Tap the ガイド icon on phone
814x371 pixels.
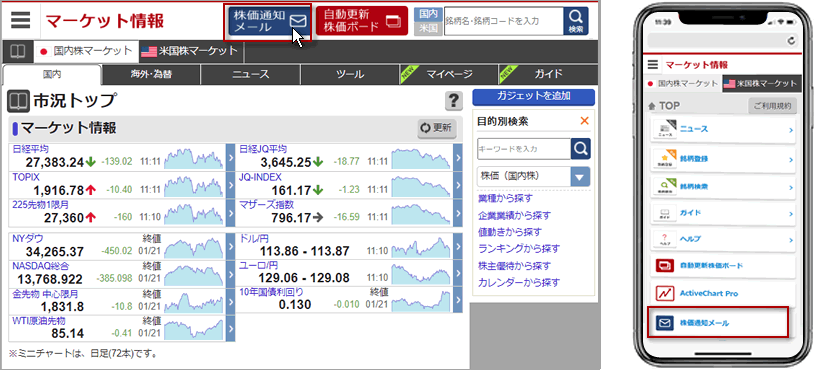[664, 213]
